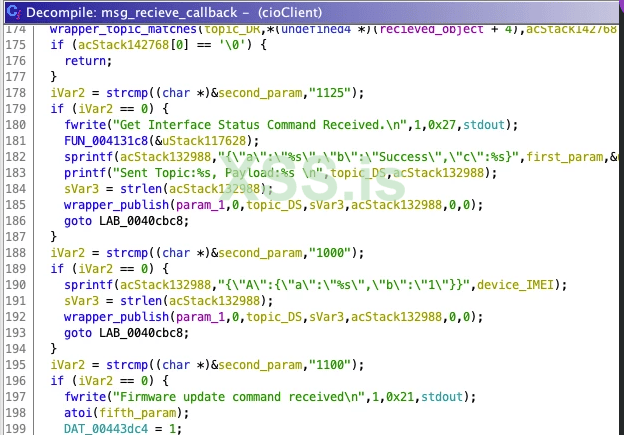Click 'return;' on line 176
Viewport: 624px width, 435px height.
88,61
